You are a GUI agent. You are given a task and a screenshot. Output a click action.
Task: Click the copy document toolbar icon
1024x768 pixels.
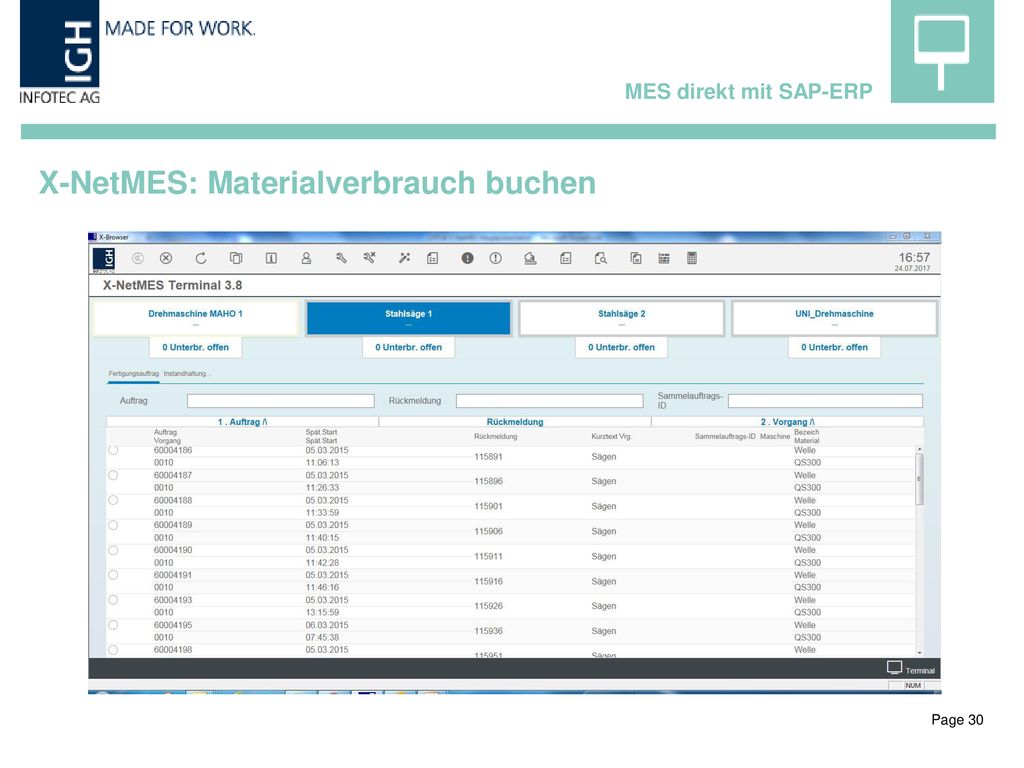(x=636, y=259)
